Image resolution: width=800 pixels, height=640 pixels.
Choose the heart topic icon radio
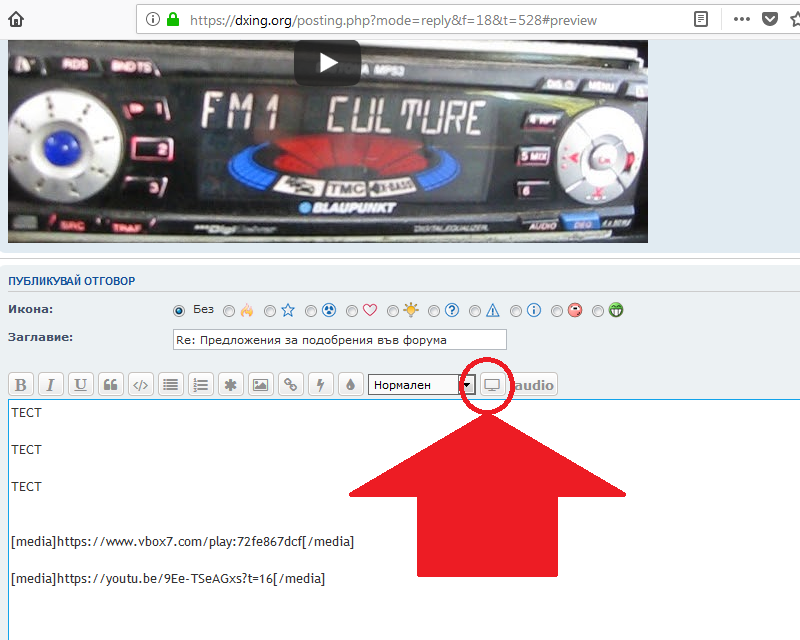tap(352, 311)
